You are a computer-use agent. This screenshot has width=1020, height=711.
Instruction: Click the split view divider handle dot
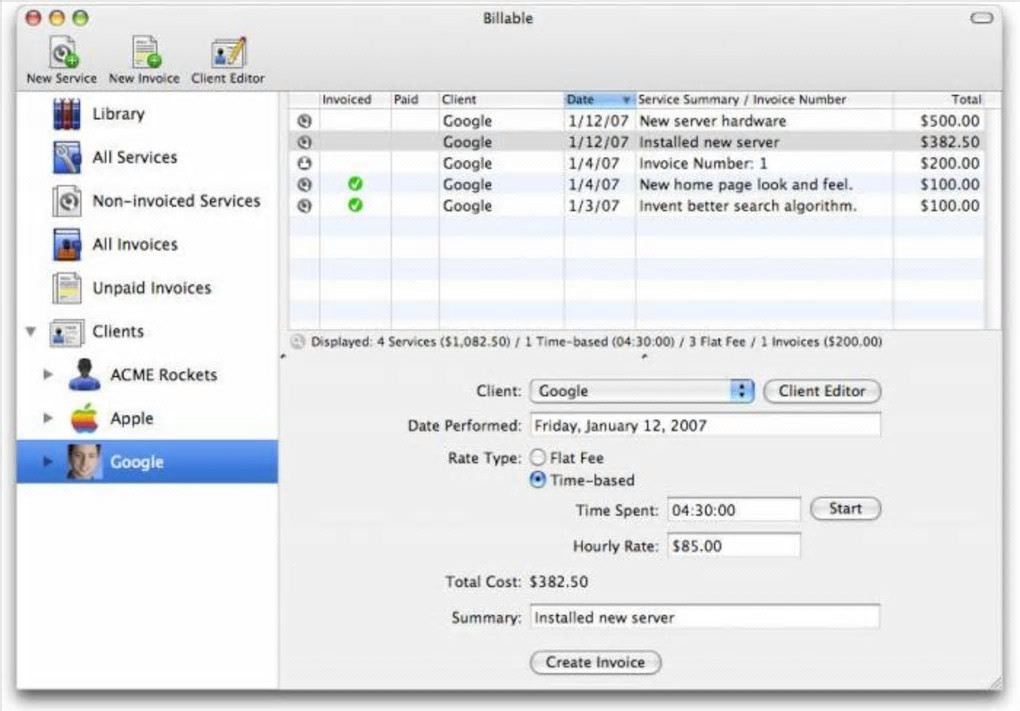644,356
